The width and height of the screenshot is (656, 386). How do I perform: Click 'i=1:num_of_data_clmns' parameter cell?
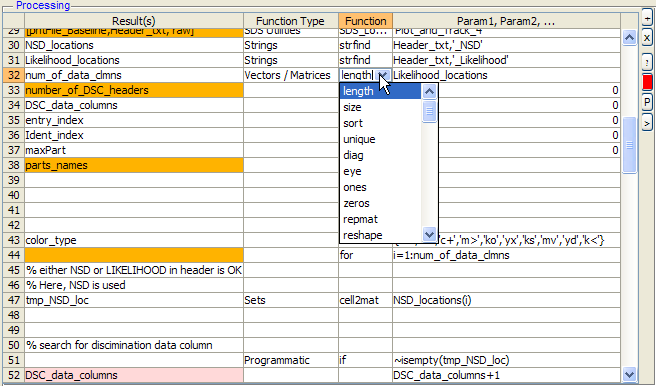tap(506, 255)
